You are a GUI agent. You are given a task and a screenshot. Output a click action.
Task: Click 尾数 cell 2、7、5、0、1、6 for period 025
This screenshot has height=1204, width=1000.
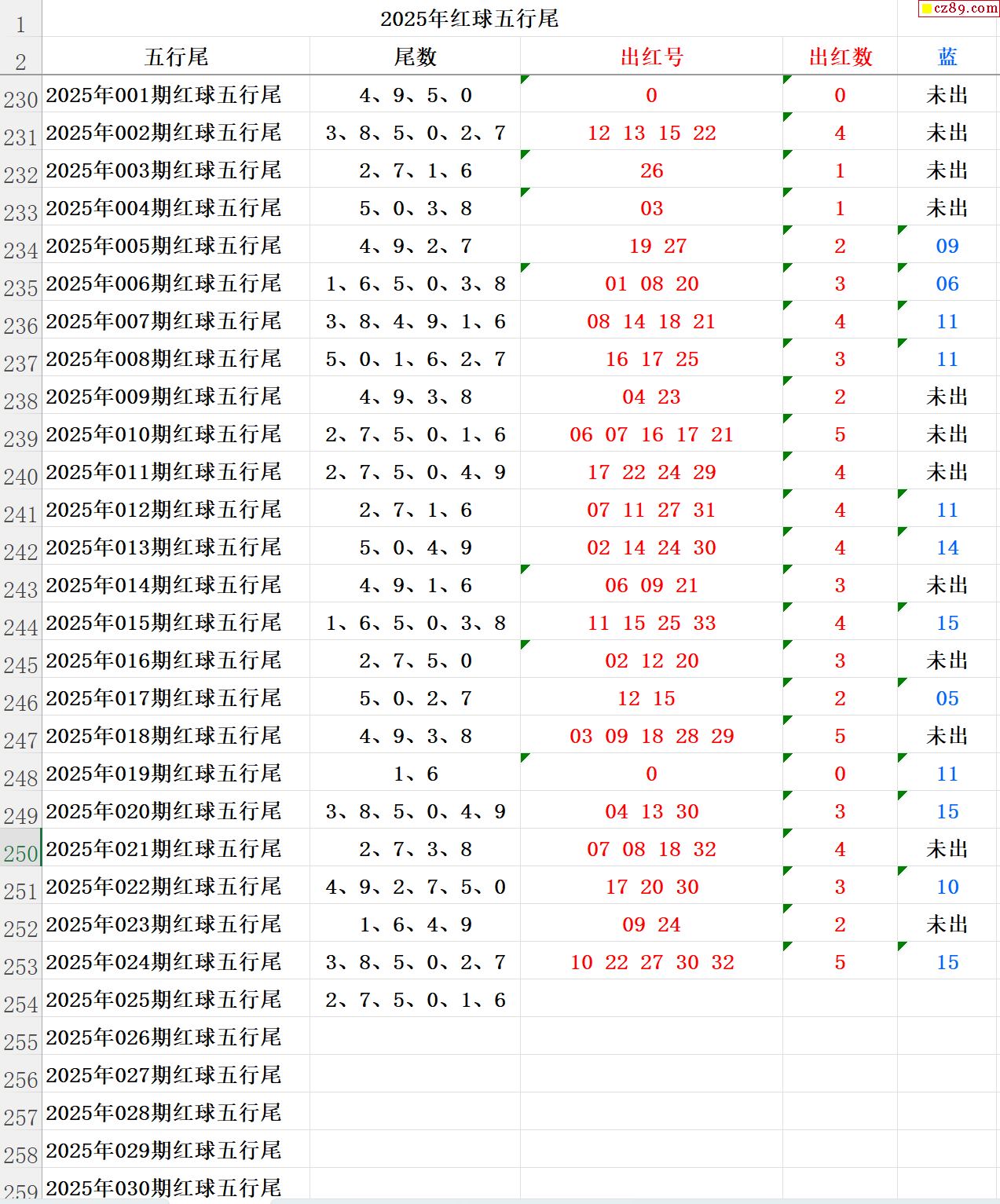tap(415, 999)
